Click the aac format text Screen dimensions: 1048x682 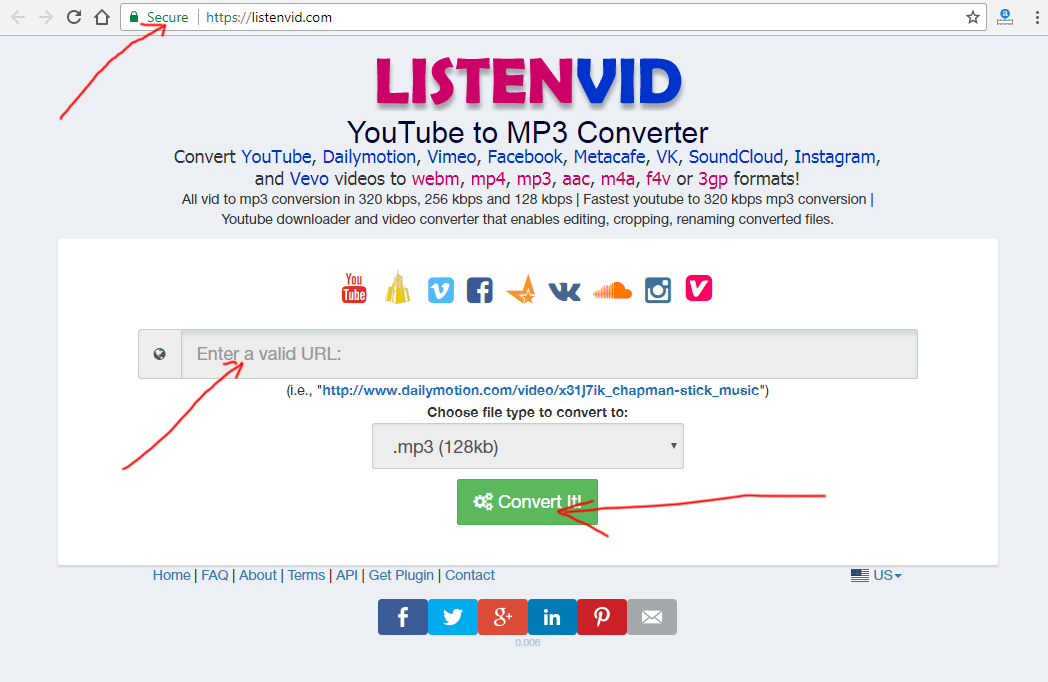(x=575, y=179)
